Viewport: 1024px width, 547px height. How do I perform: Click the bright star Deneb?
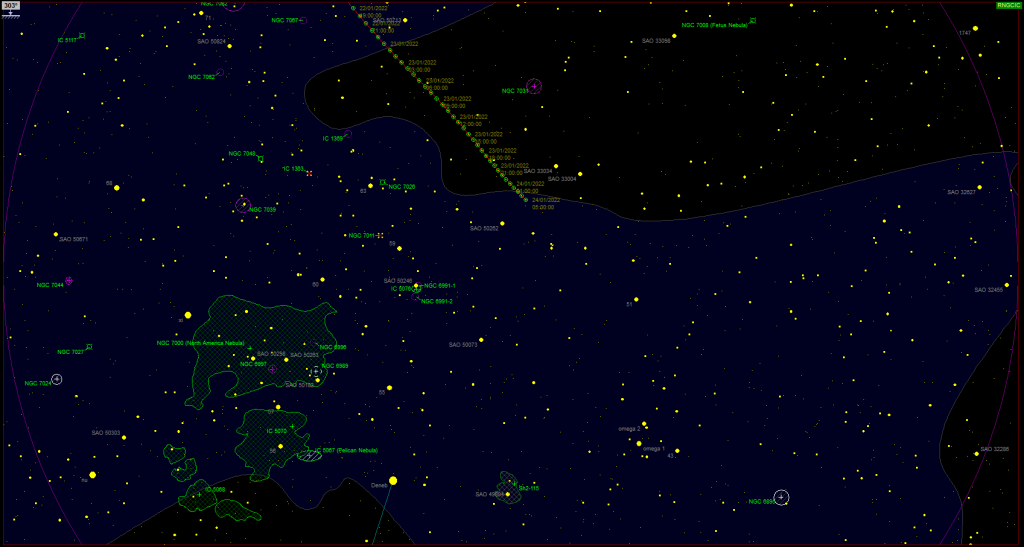point(393,481)
